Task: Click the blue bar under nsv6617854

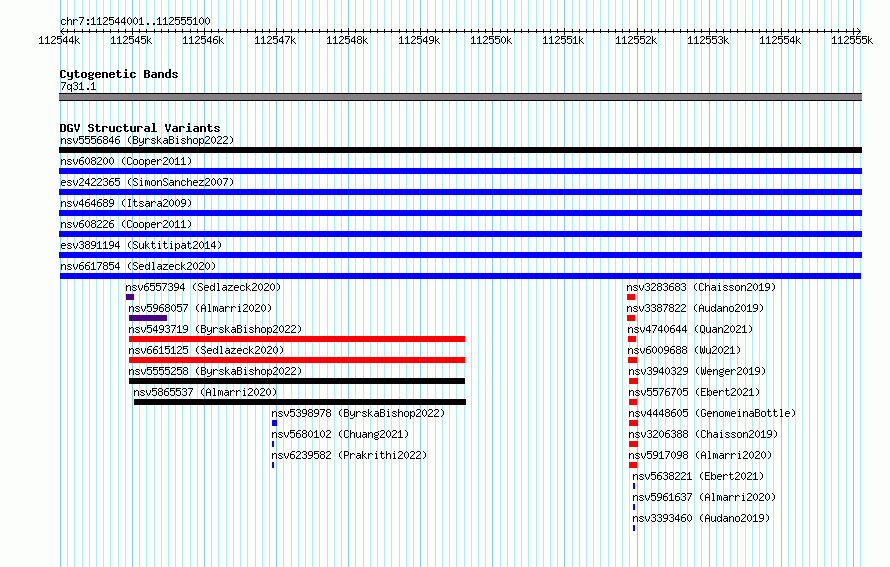Action: tap(460, 276)
